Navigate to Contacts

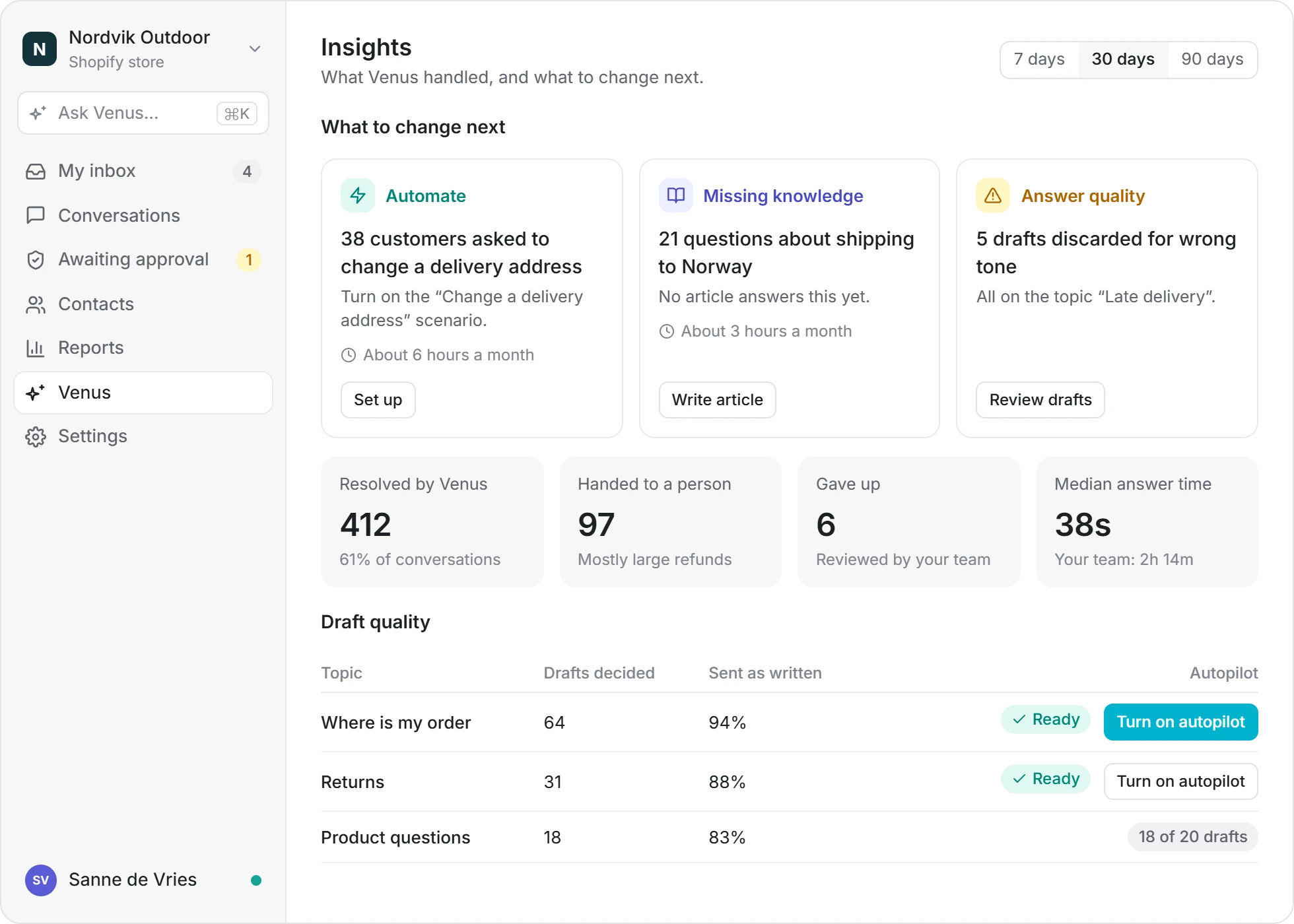pos(143,304)
